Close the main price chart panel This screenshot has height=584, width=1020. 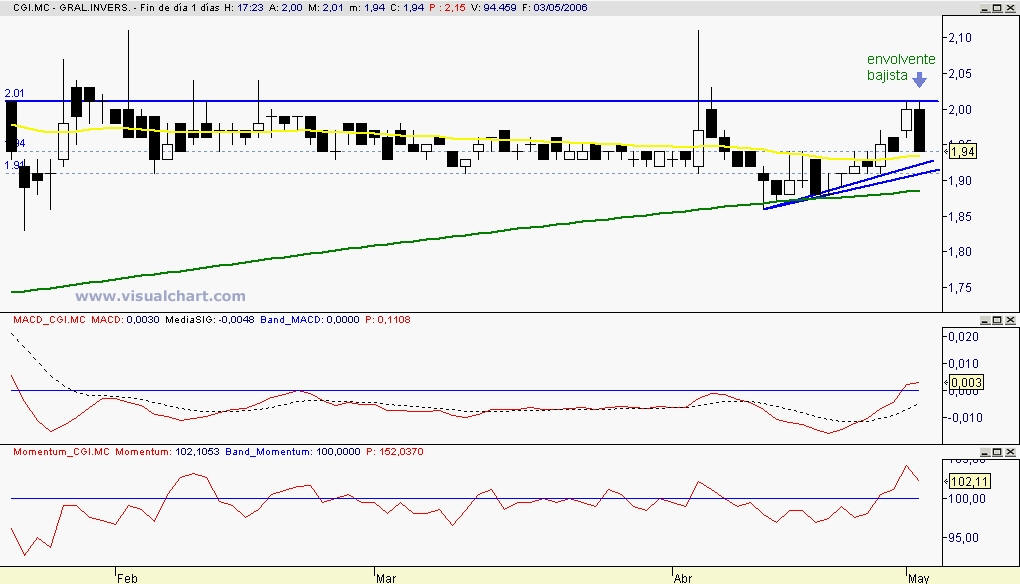coord(1010,7)
